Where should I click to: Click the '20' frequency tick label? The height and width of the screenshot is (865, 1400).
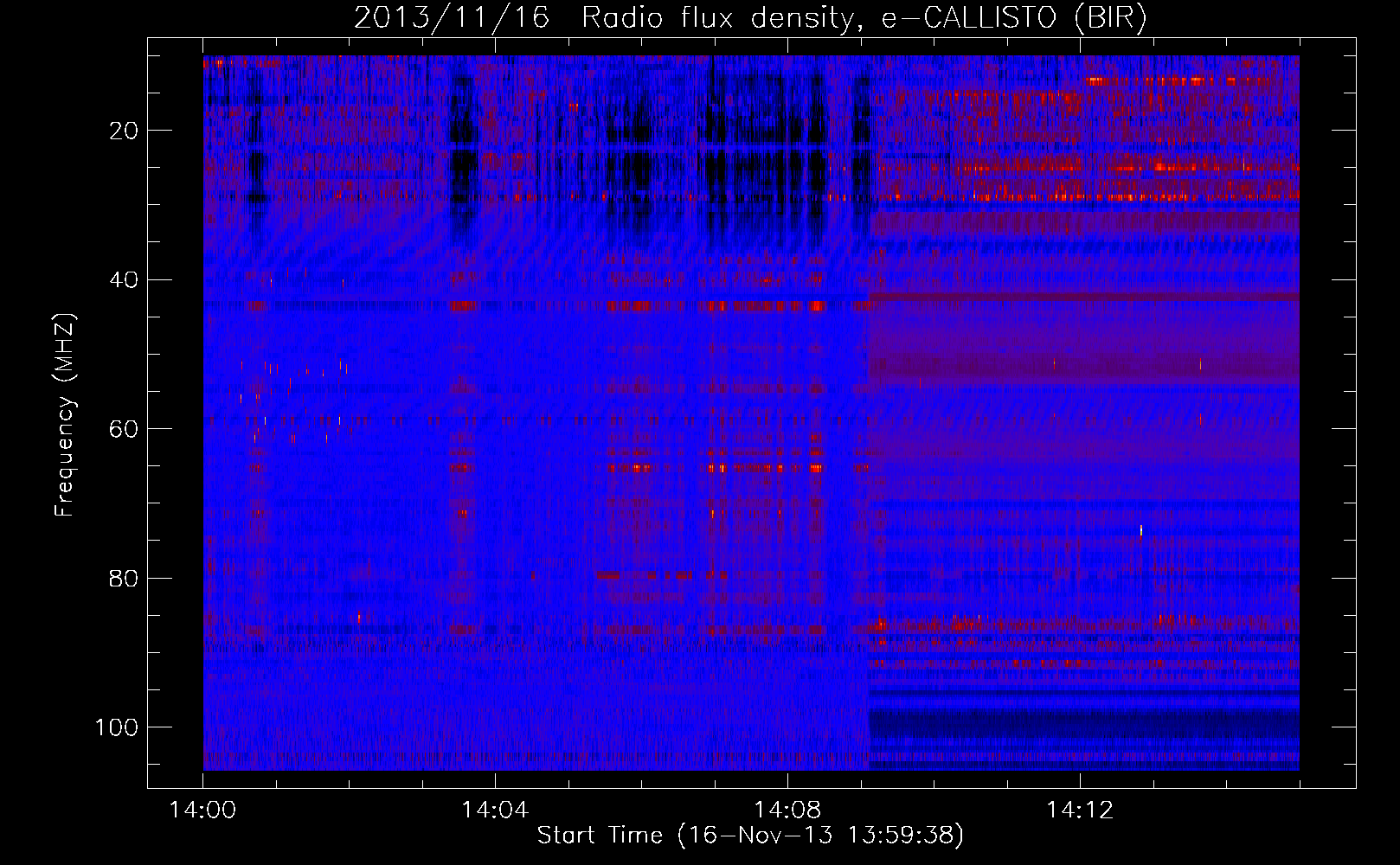[x=125, y=131]
